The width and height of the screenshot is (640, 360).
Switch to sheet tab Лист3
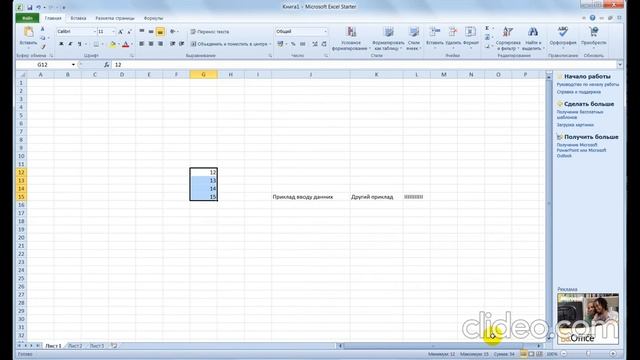pyautogui.click(x=97, y=346)
